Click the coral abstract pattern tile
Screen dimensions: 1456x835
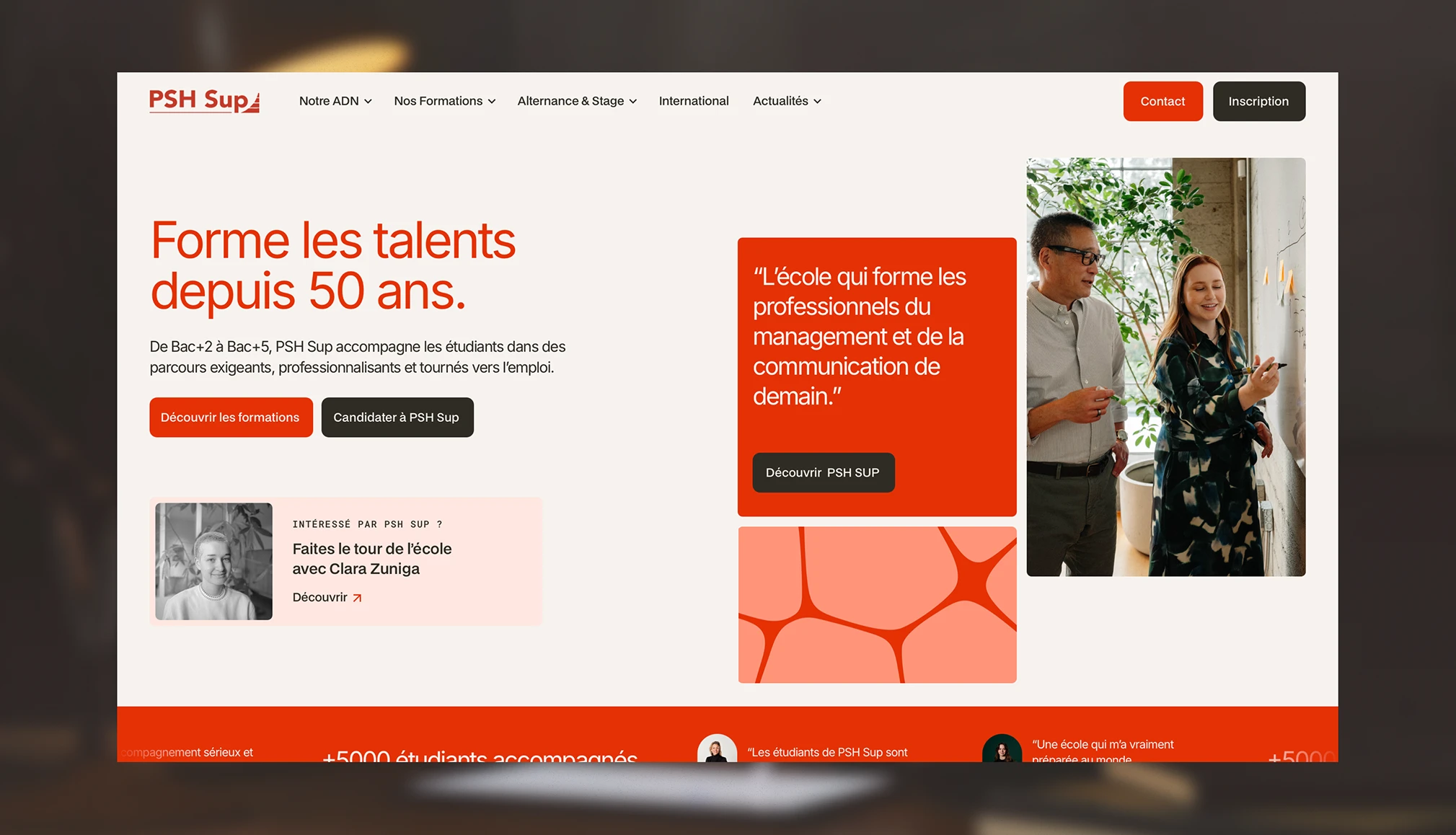click(877, 604)
